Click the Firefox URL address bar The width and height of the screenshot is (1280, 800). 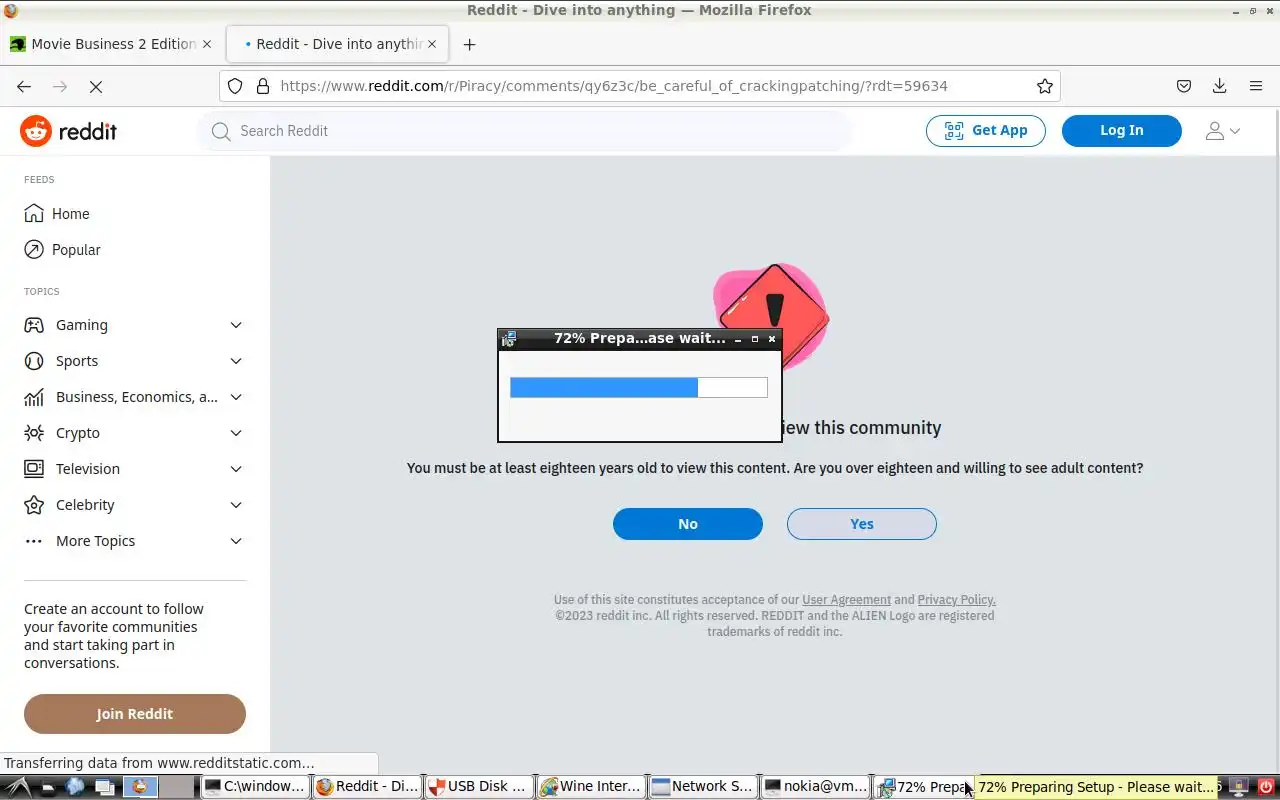coord(640,86)
